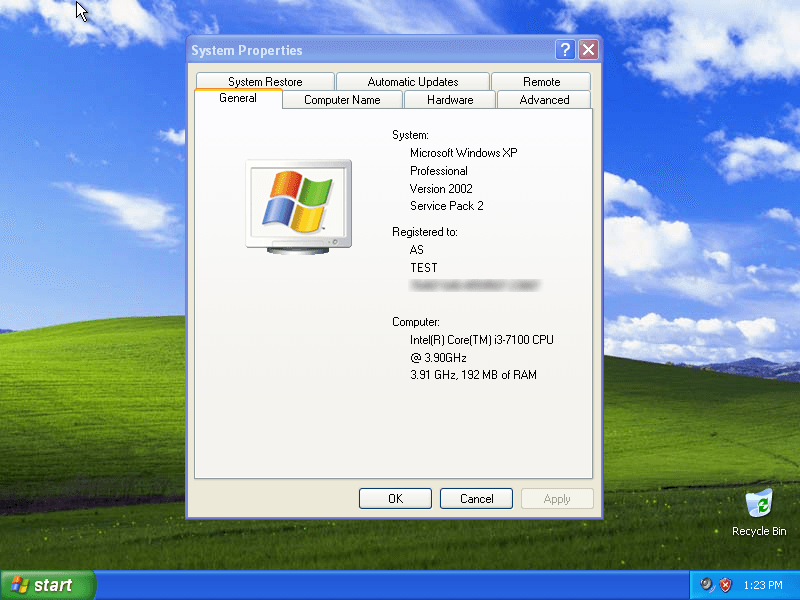The image size is (800, 600).
Task: Click the registered organization 'TEST'
Action: (424, 268)
